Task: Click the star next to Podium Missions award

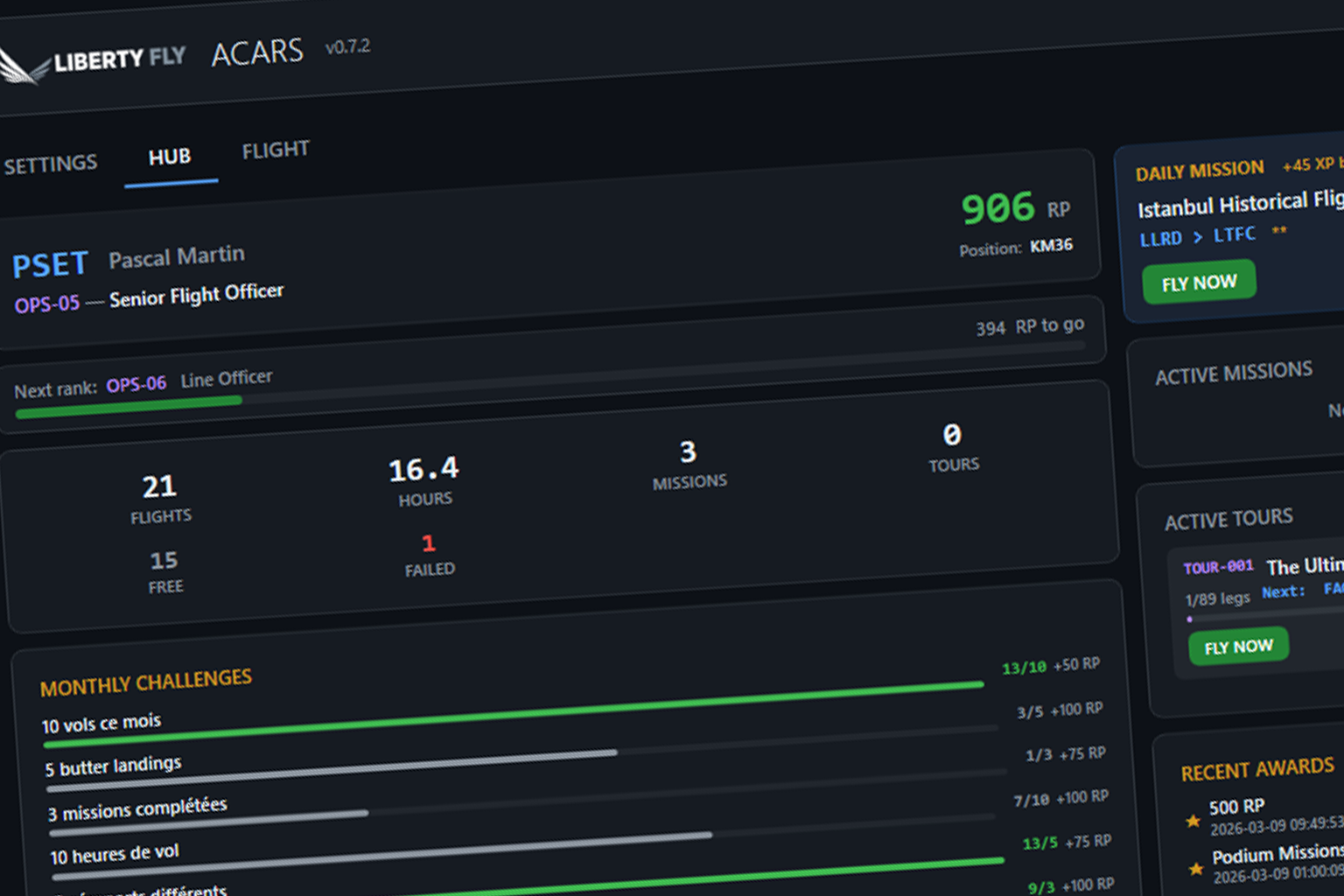Action: click(x=1195, y=870)
